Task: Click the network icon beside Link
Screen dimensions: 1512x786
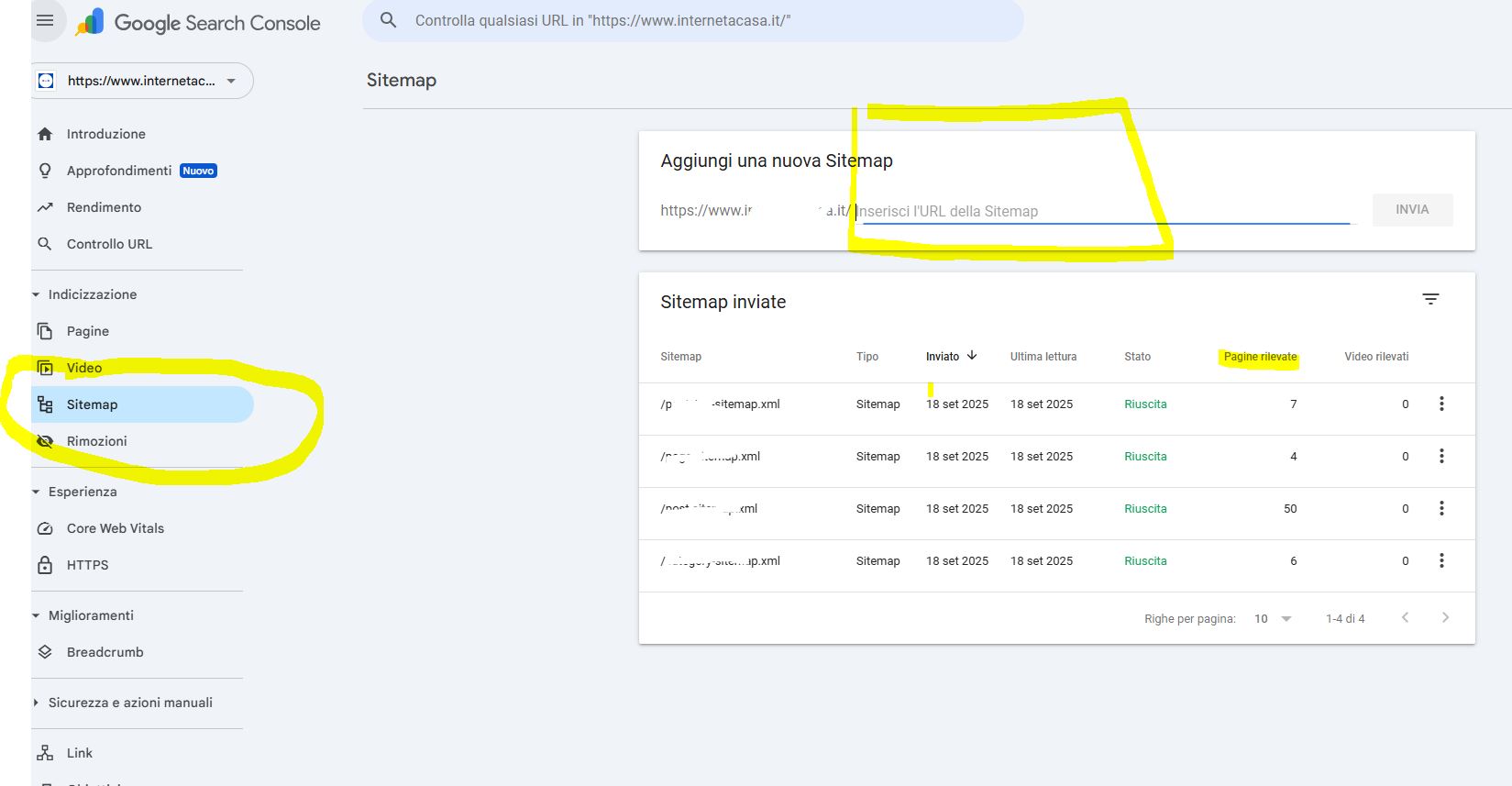Action: pos(45,753)
